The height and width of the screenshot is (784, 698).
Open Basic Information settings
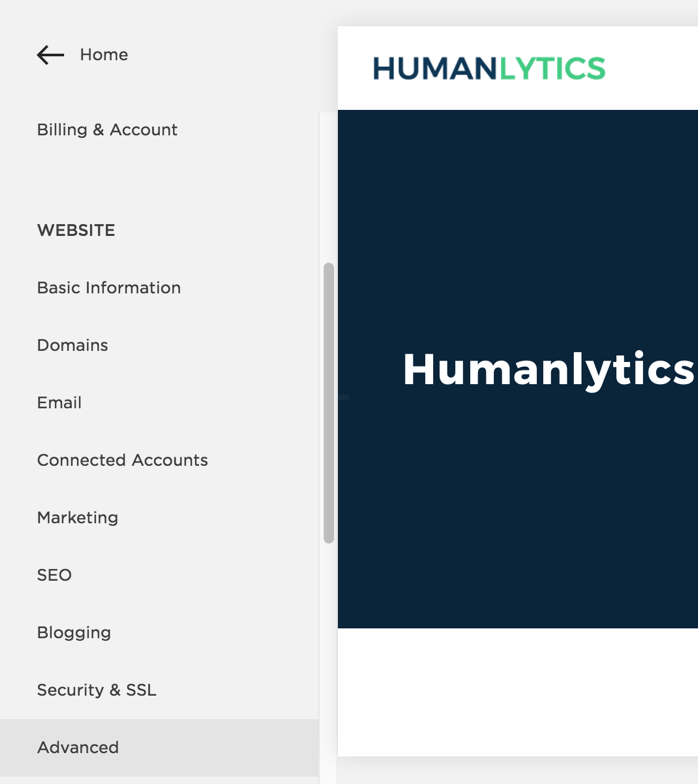coord(108,288)
